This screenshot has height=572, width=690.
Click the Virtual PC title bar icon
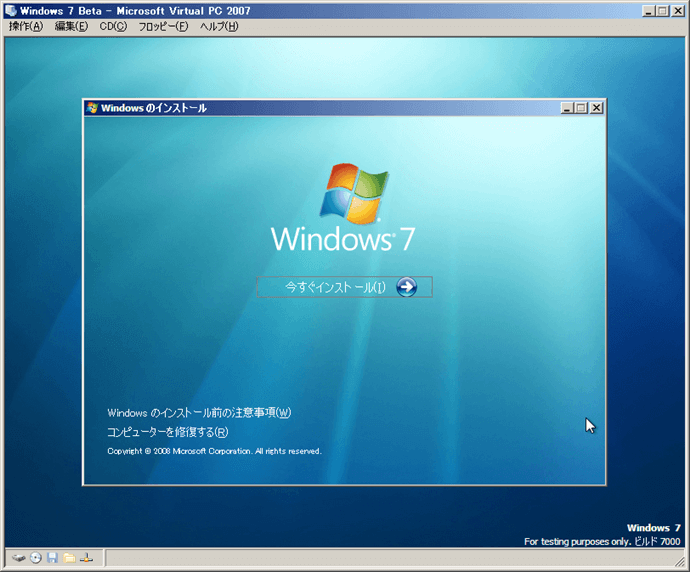coord(10,10)
